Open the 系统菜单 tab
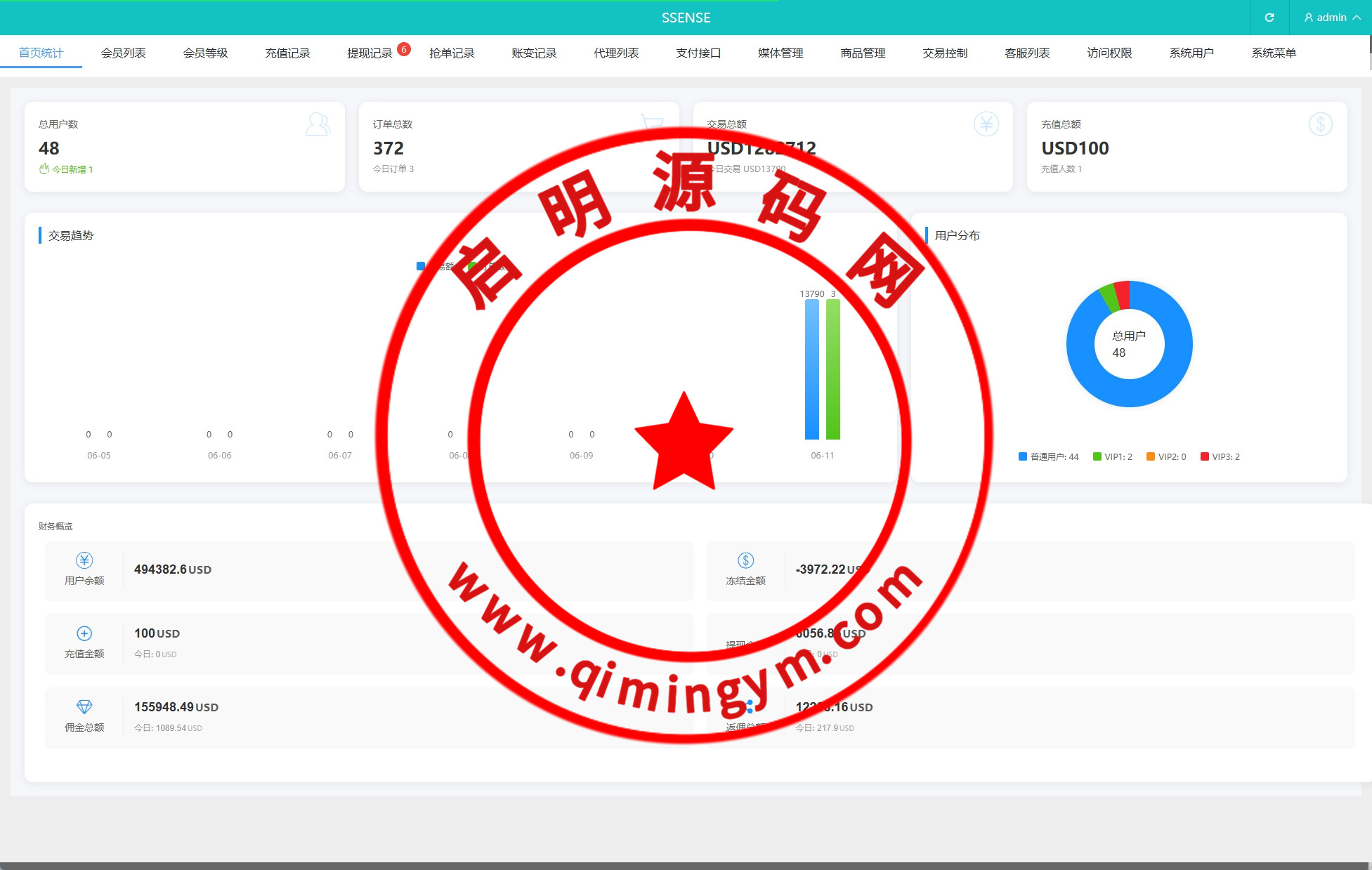Viewport: 1372px width, 870px height. point(1273,53)
